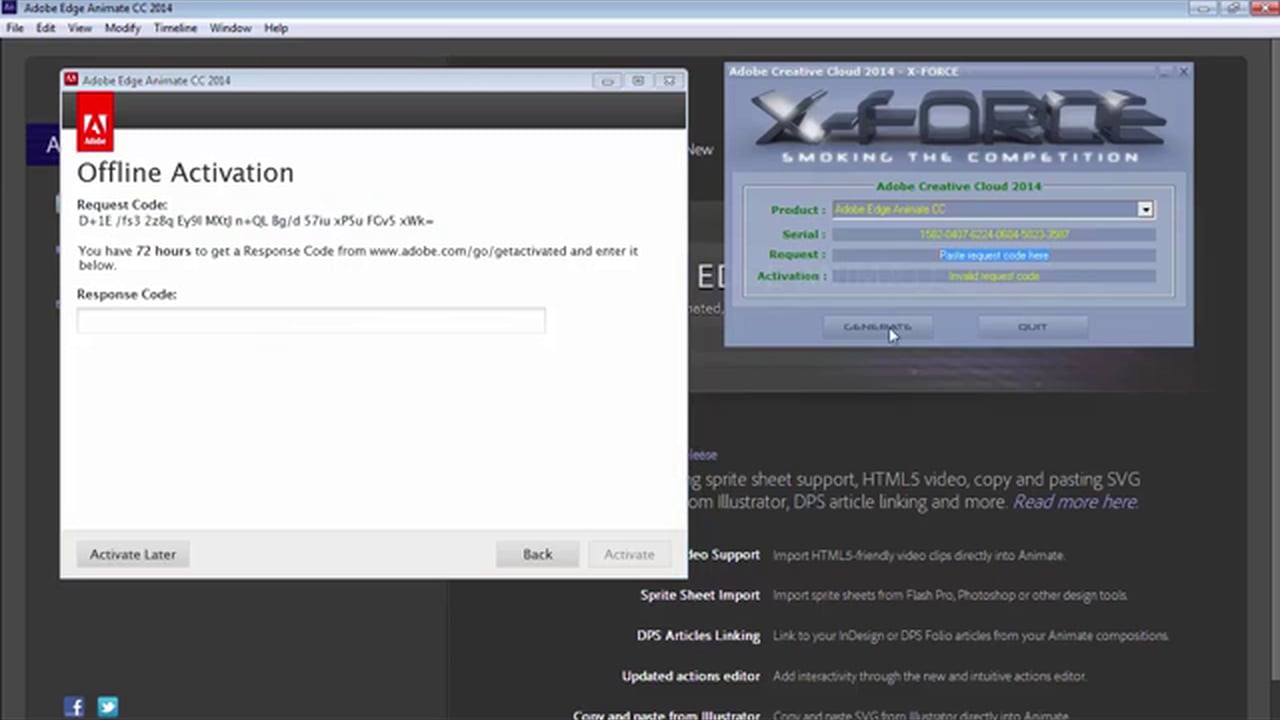Open the Product dropdown in the X-FORCE window
Viewport: 1280px width, 720px height.
click(1146, 210)
